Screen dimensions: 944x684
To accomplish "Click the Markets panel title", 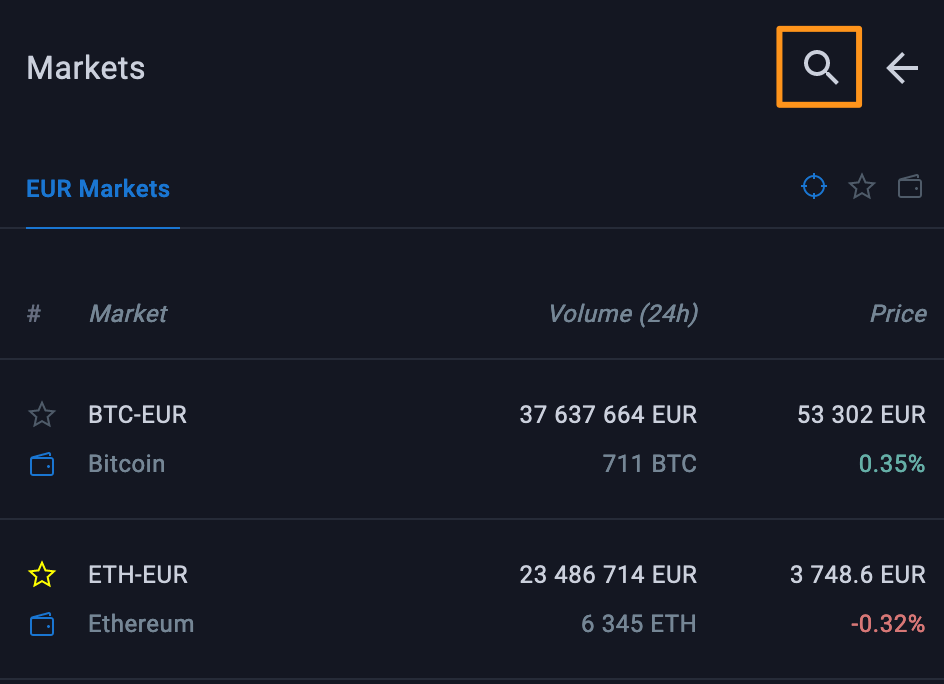I will pos(86,68).
